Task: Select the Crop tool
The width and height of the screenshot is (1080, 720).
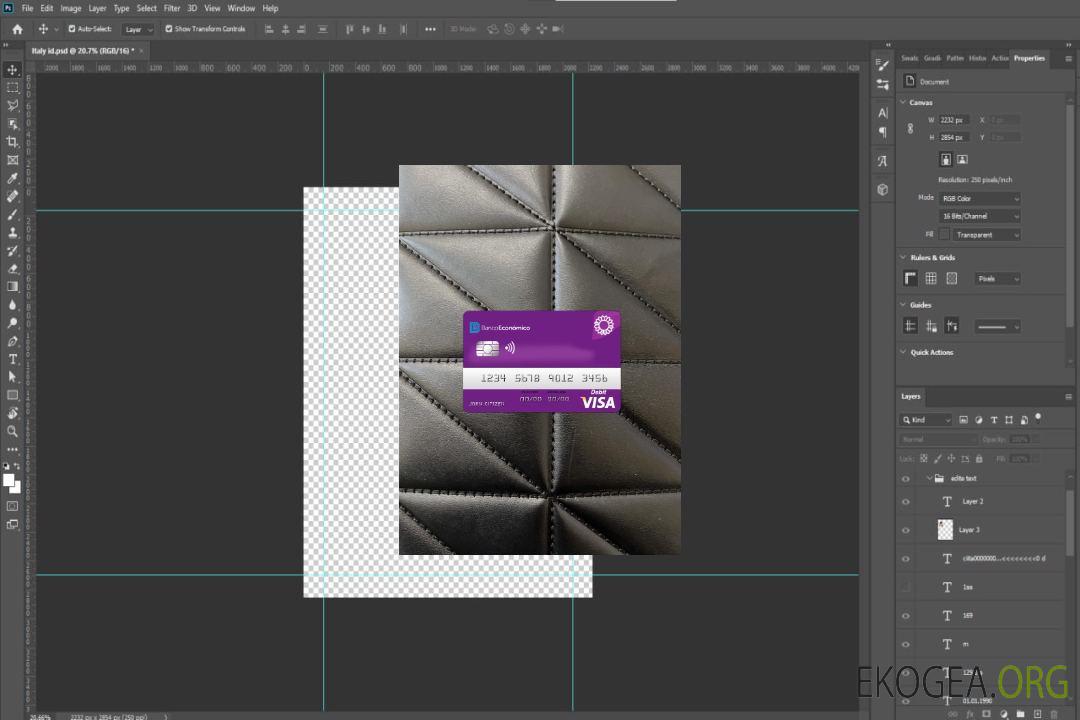Action: (x=13, y=142)
